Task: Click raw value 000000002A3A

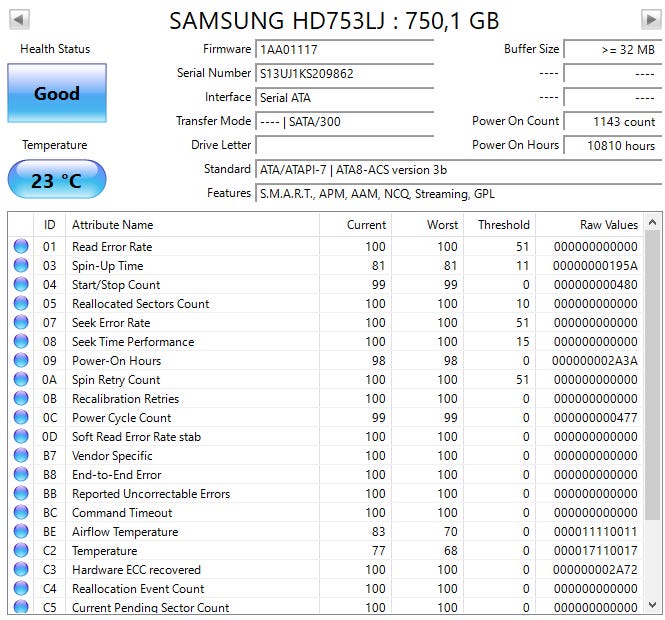Action: click(595, 360)
